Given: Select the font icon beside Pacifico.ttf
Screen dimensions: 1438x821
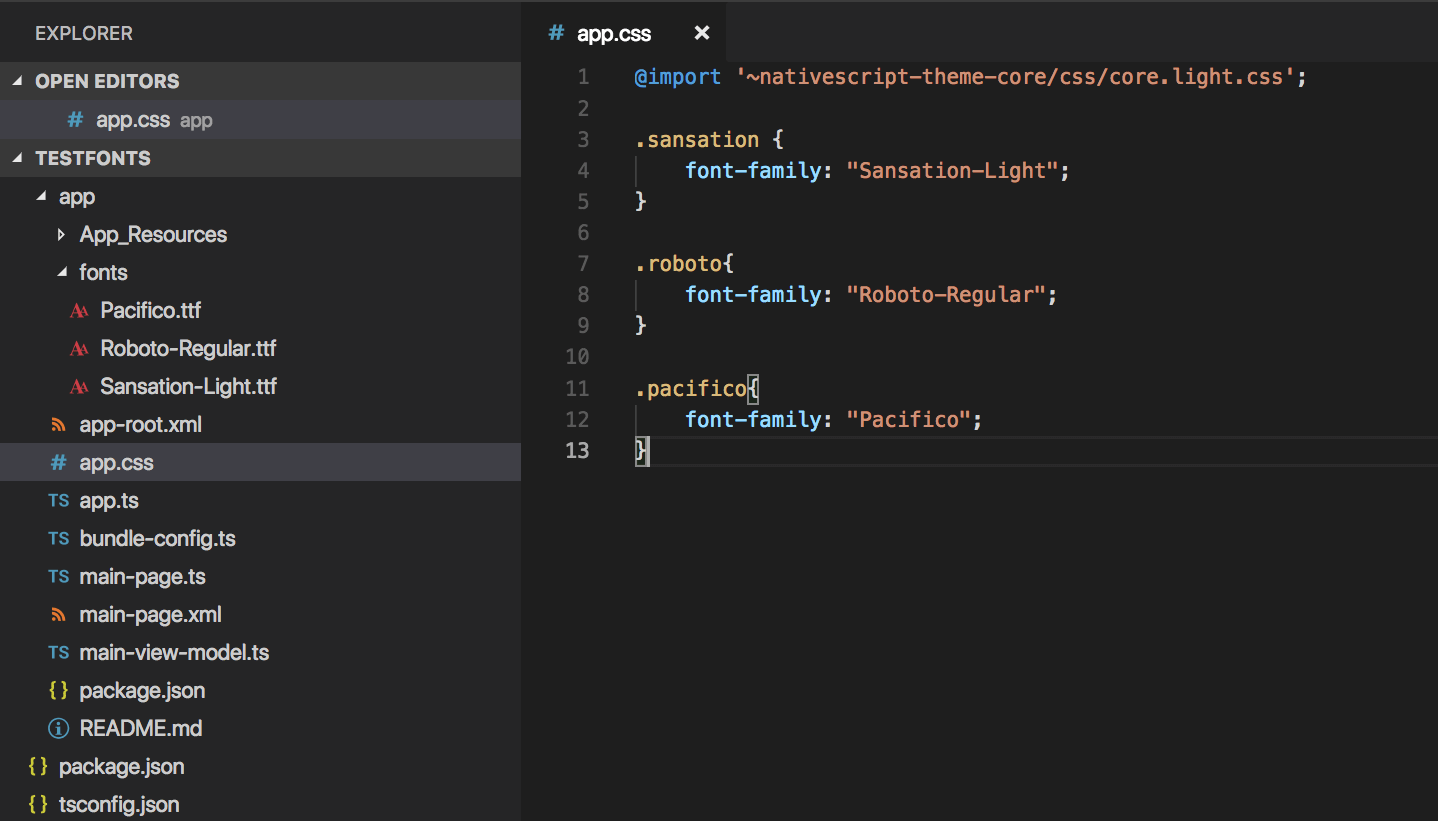Looking at the screenshot, I should pos(79,310).
